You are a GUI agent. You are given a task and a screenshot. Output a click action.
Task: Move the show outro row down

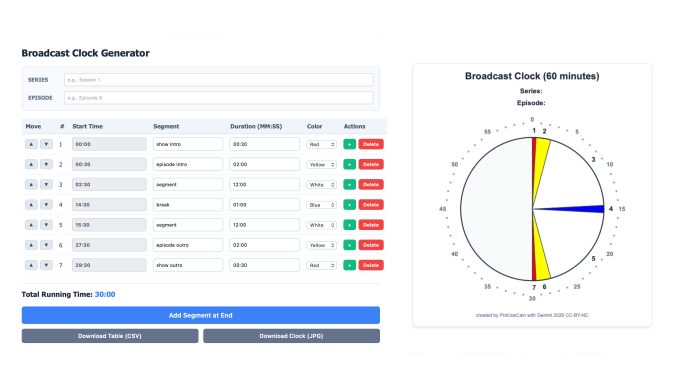click(46, 265)
